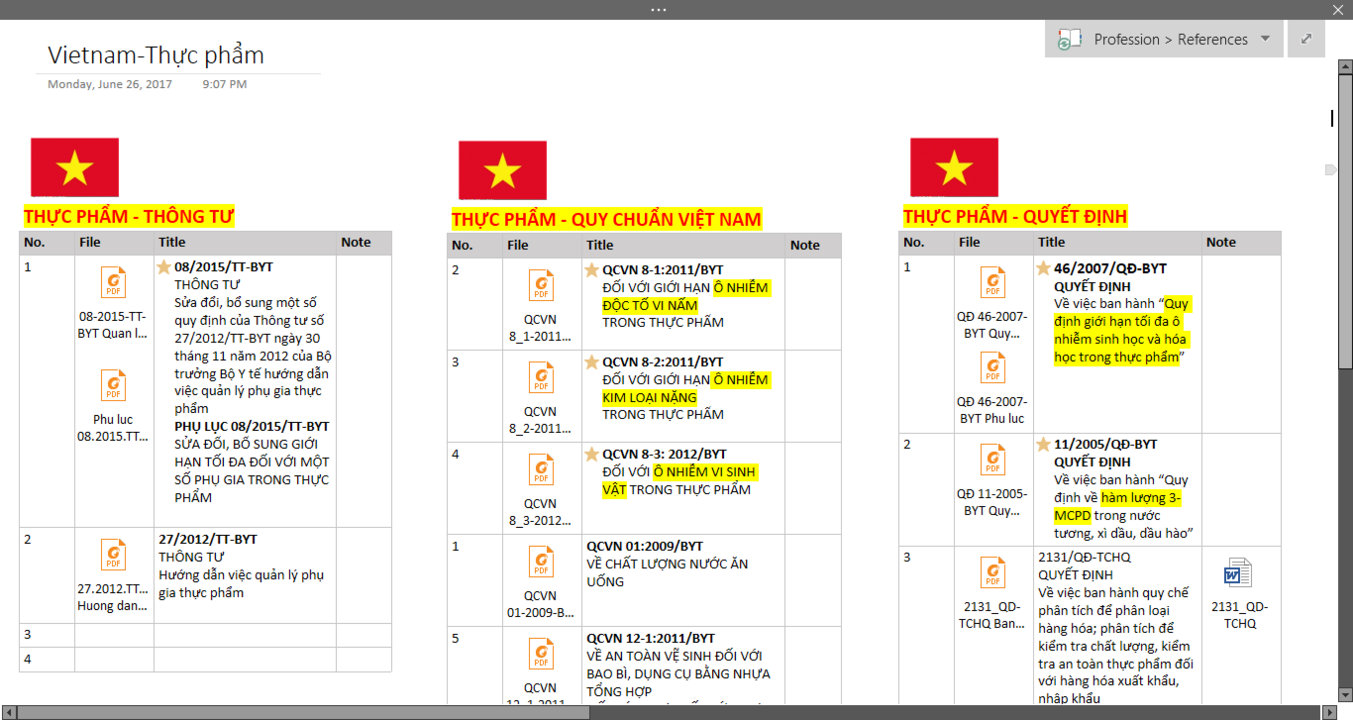Screen dimensions: 1353x720
Task: Select the Vietnam flag above THỰC PHẨM - QUYẾT ĐỊNH
Action: [x=954, y=167]
